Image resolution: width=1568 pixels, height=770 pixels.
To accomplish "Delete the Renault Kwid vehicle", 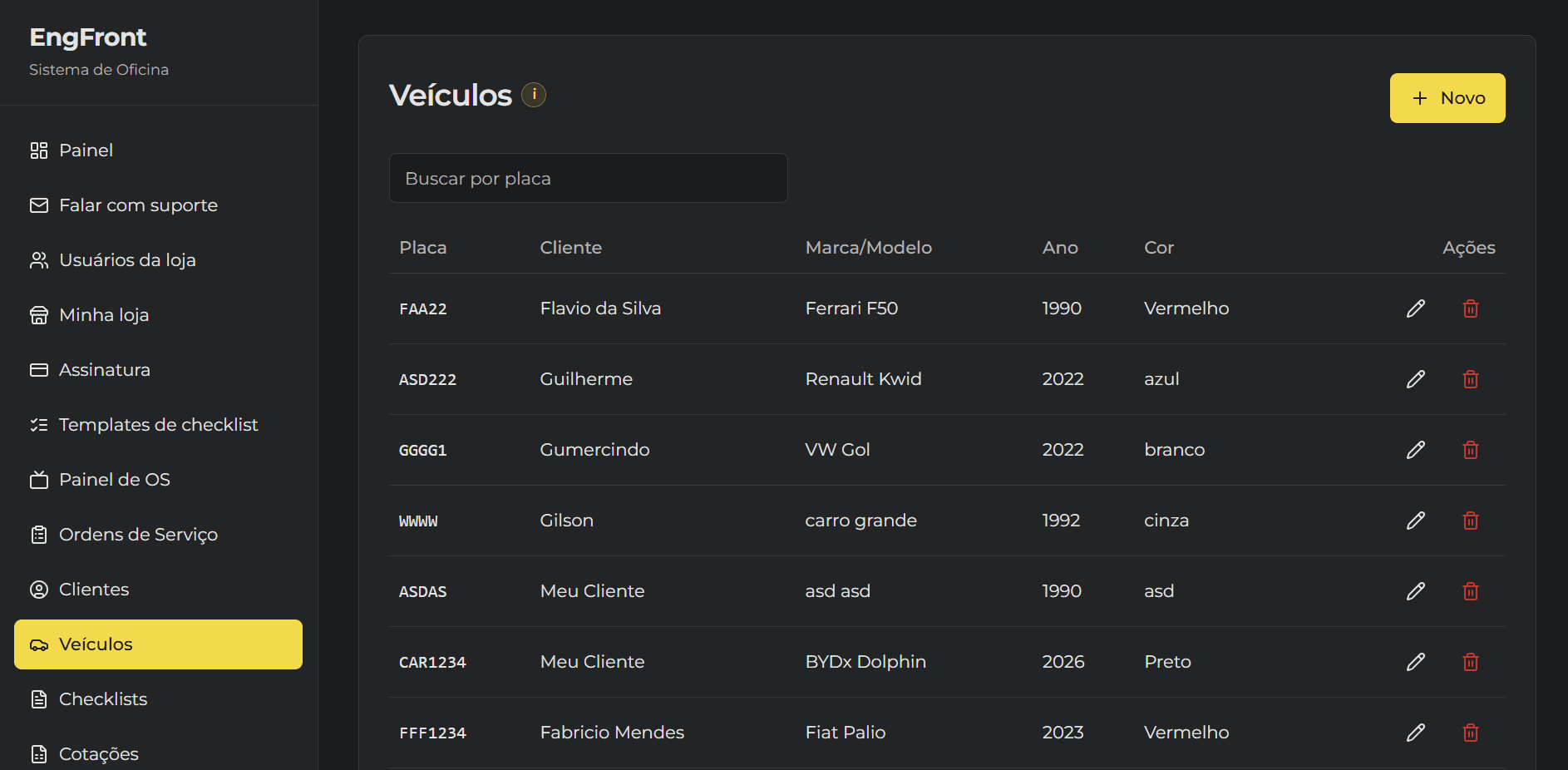I will coord(1470,379).
